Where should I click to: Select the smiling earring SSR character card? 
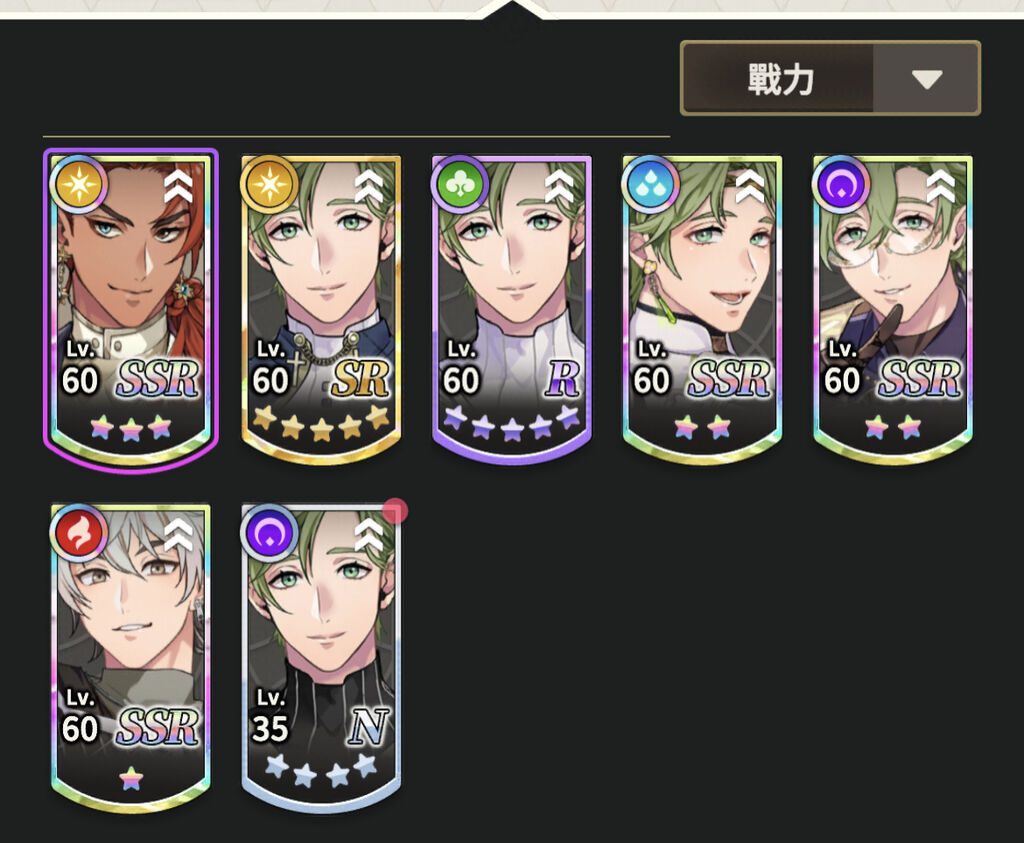tap(703, 310)
